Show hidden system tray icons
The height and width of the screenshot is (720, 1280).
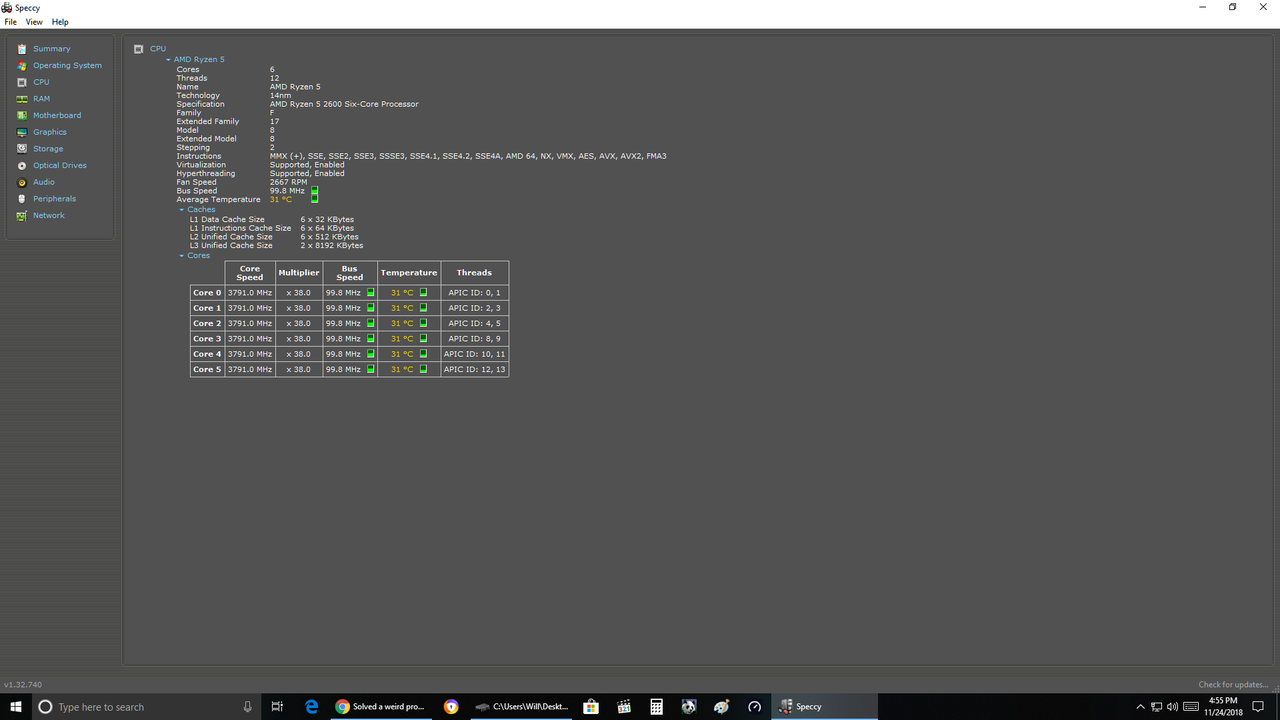click(1140, 707)
